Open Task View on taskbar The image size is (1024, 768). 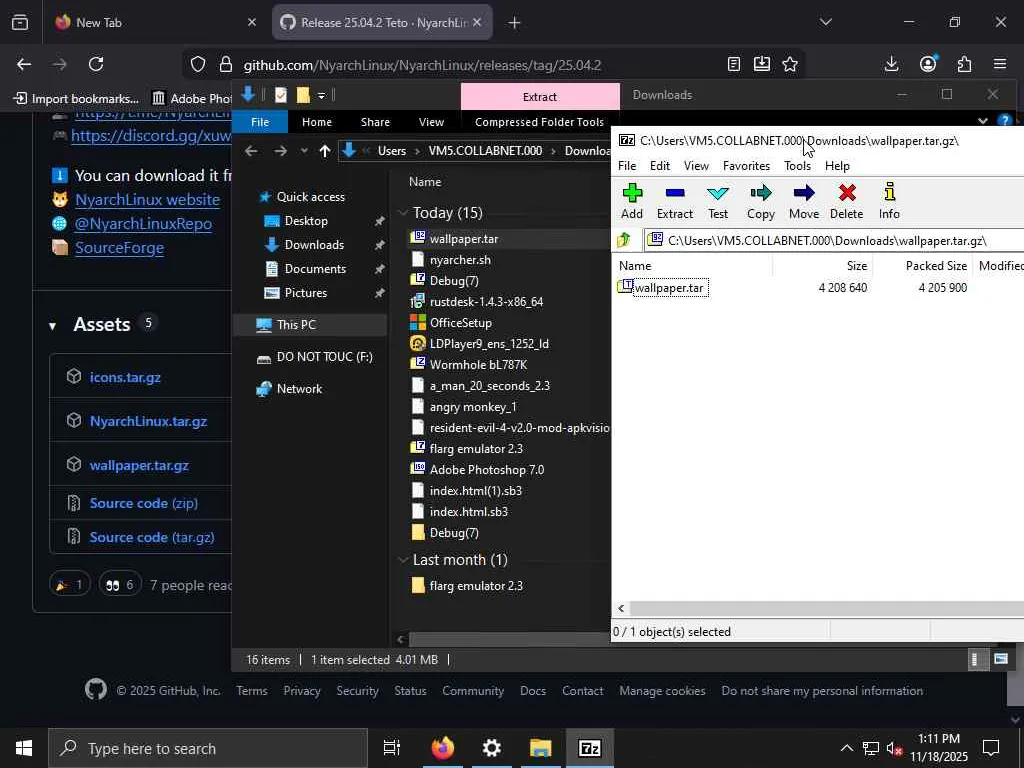point(392,748)
